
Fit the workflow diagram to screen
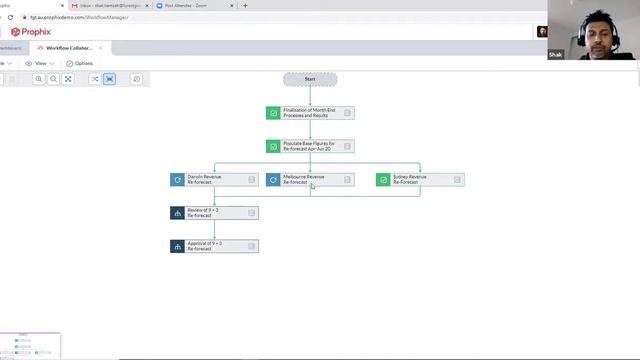click(x=68, y=79)
